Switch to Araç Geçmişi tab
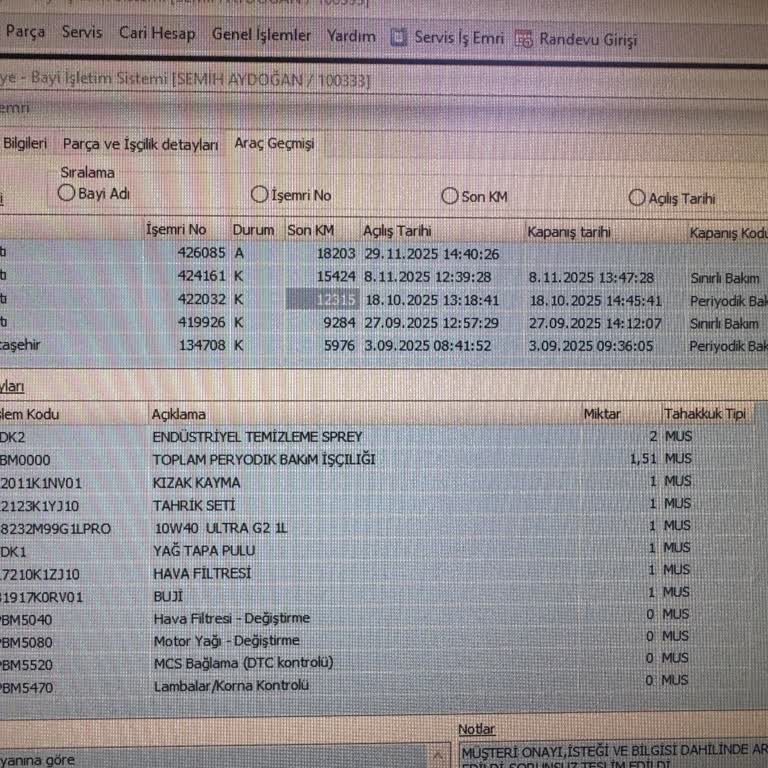768x768 pixels. coord(274,144)
